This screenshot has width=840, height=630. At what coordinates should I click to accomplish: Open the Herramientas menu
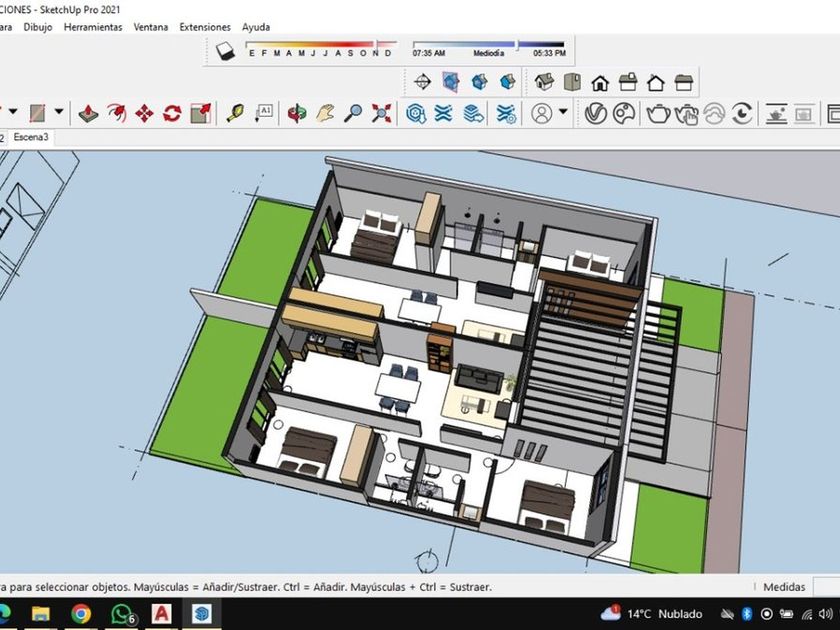click(93, 27)
